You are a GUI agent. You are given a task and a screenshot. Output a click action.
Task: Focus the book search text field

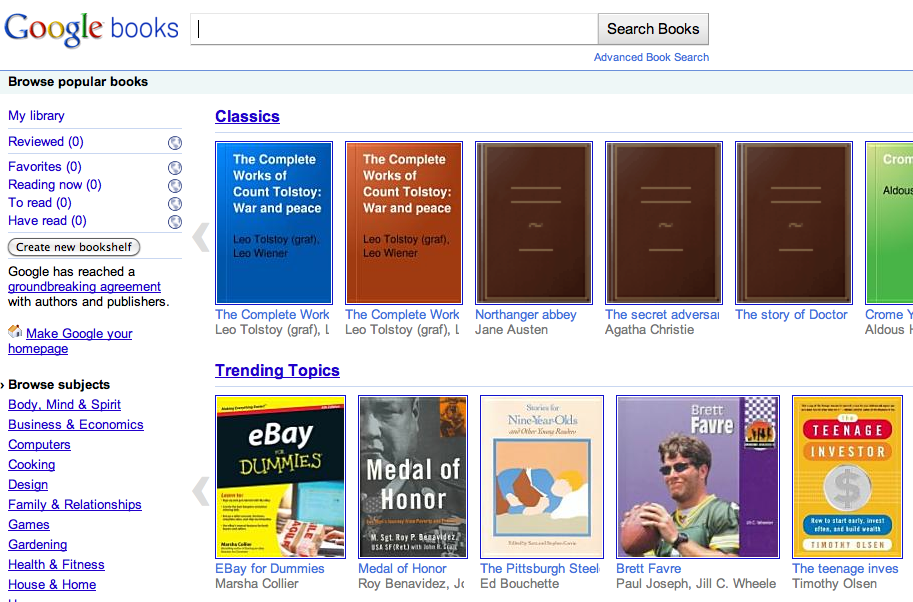(394, 29)
